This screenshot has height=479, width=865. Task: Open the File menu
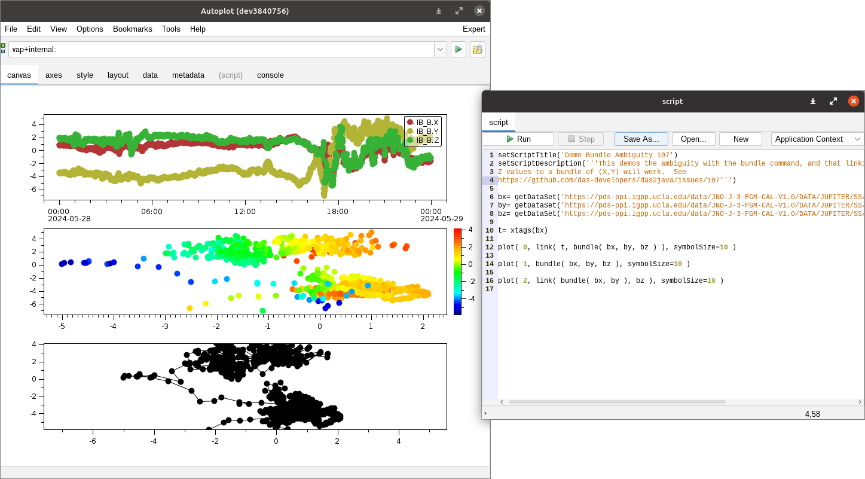click(11, 29)
